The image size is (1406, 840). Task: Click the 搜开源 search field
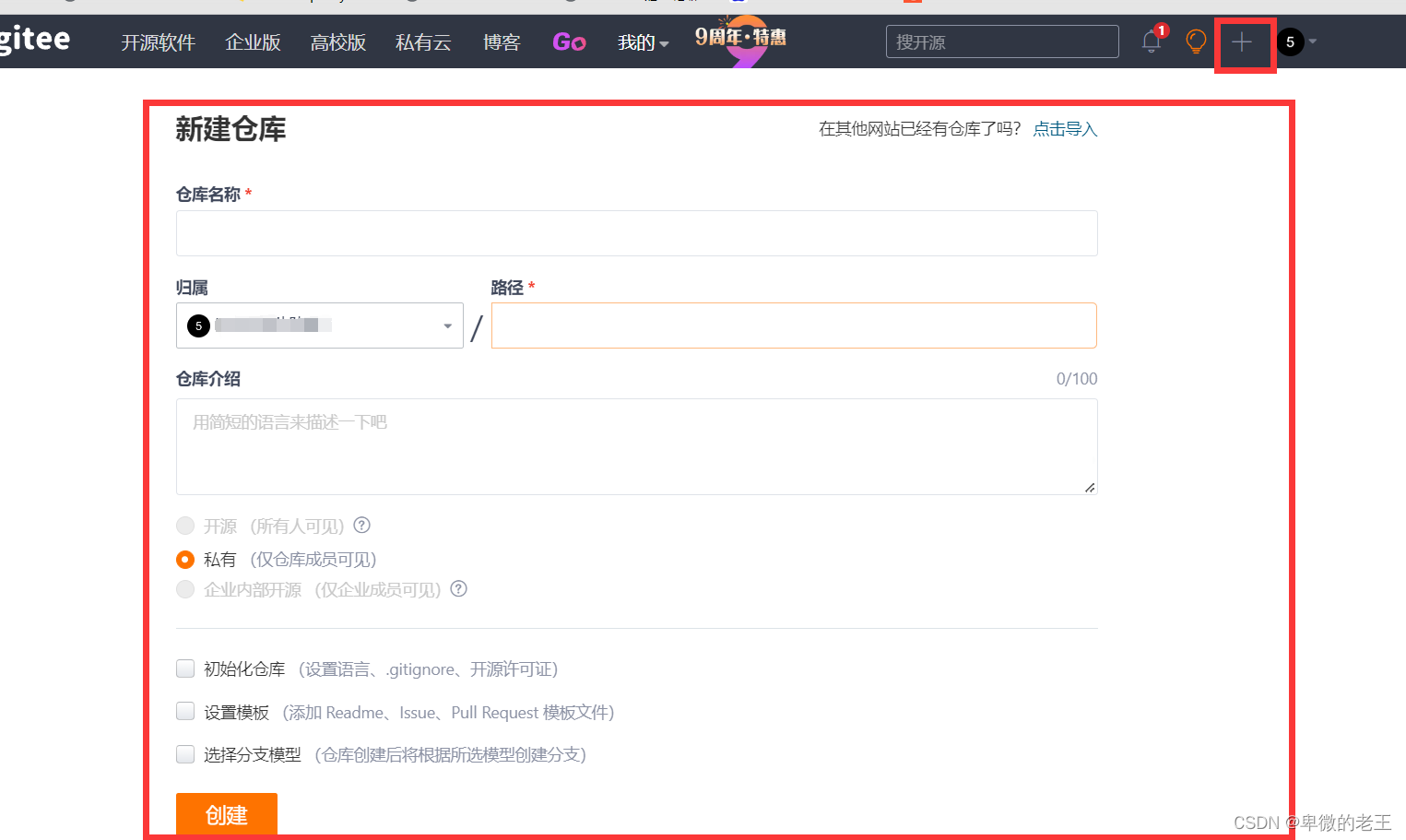click(1001, 41)
